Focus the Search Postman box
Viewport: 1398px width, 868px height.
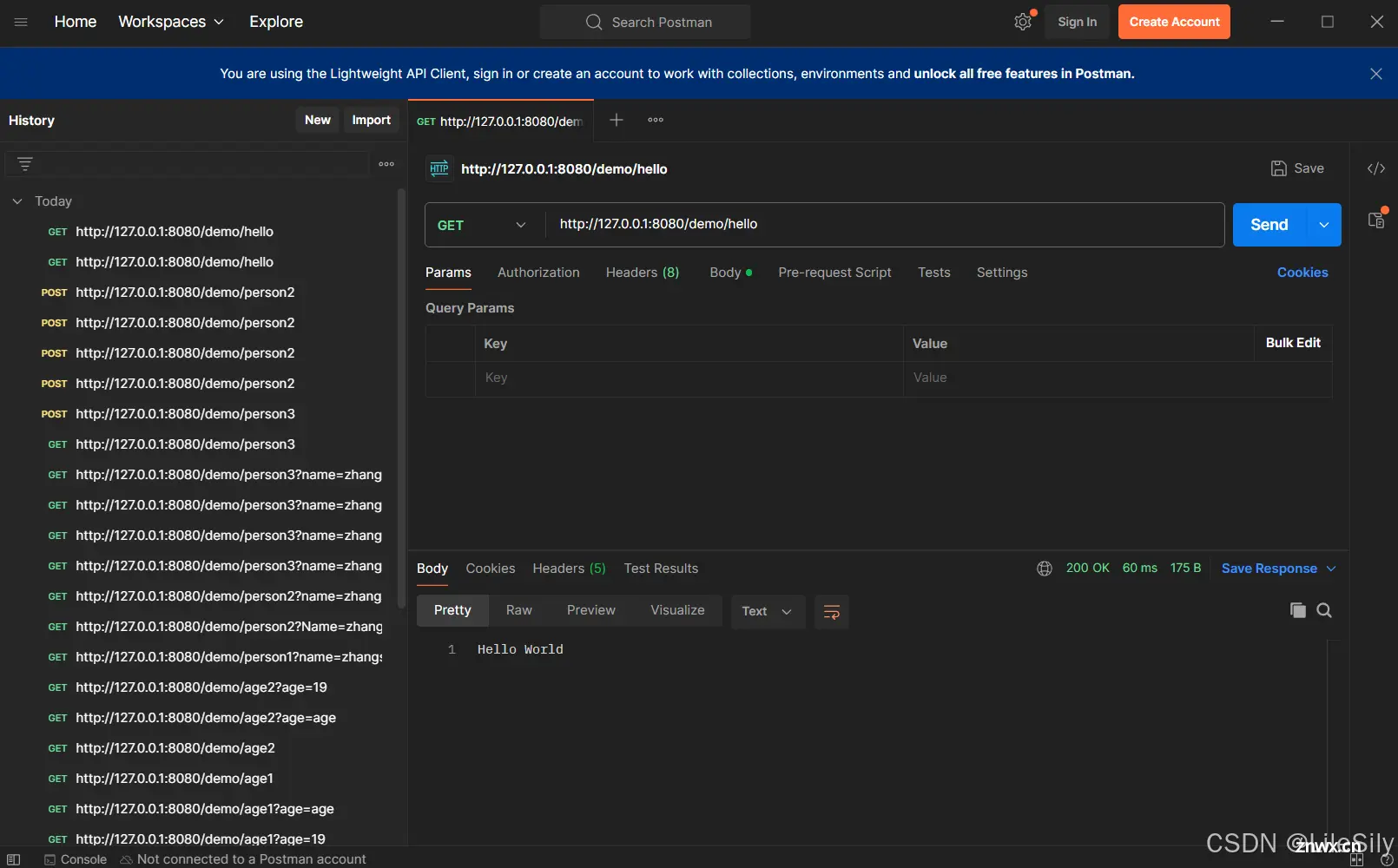(x=645, y=23)
